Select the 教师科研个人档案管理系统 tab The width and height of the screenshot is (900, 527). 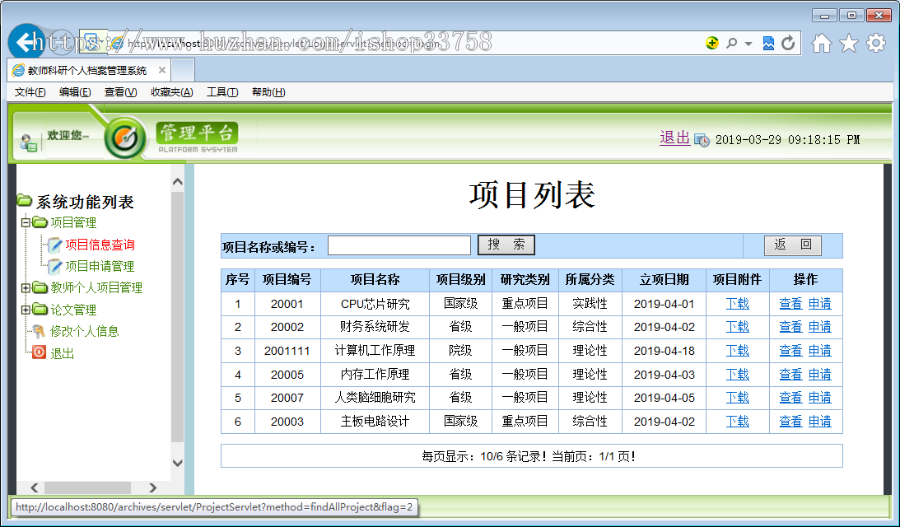(86, 70)
